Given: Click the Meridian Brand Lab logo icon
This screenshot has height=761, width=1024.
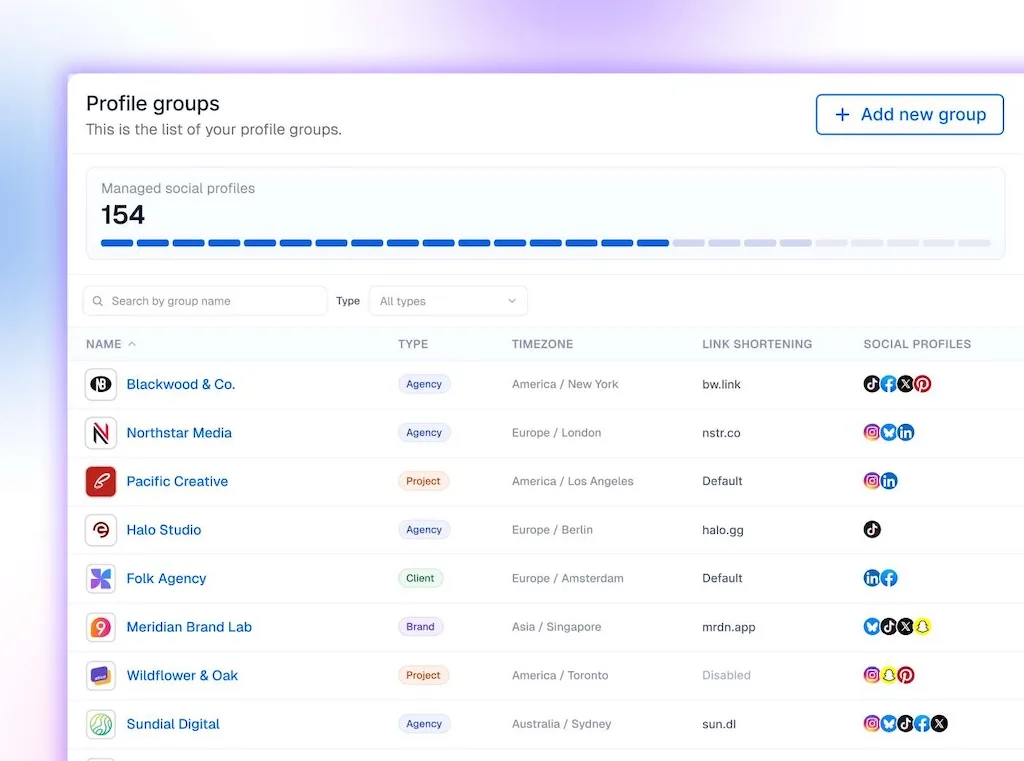Looking at the screenshot, I should pos(101,627).
